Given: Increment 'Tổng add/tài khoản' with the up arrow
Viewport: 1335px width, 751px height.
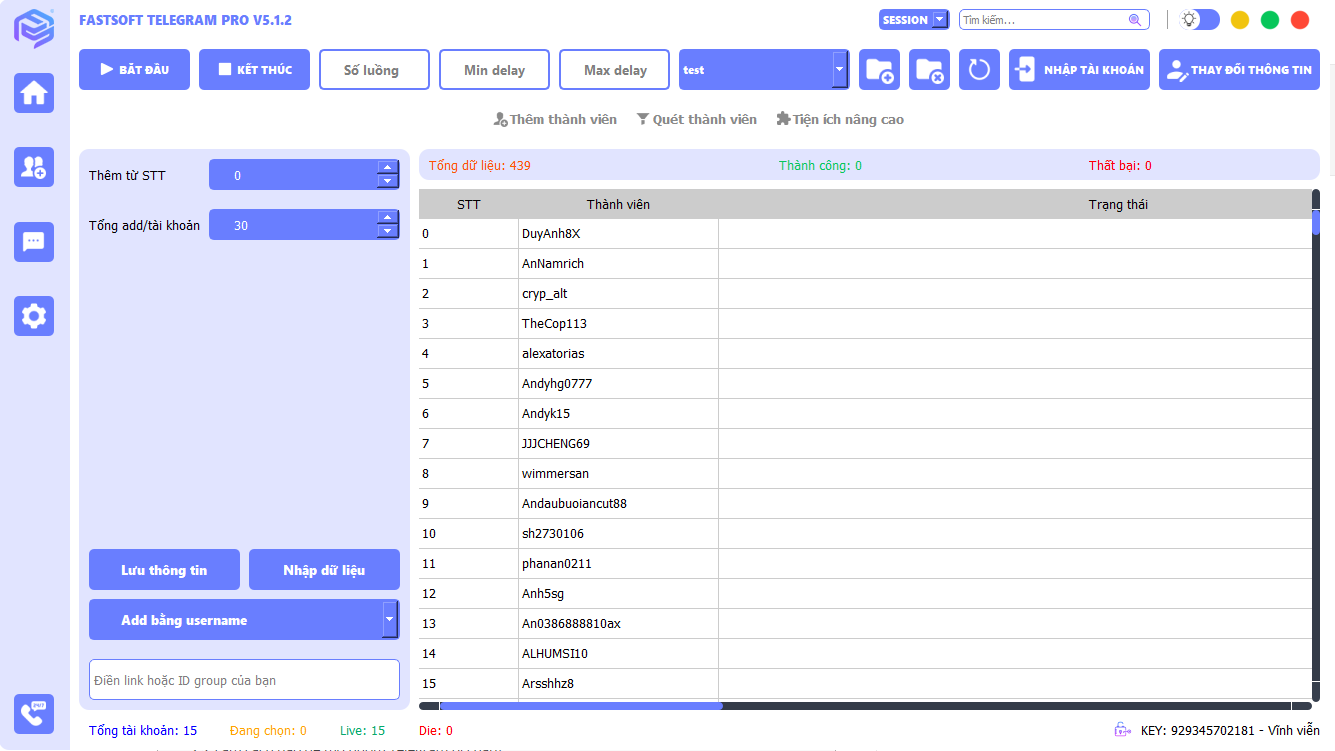Looking at the screenshot, I should [387, 218].
